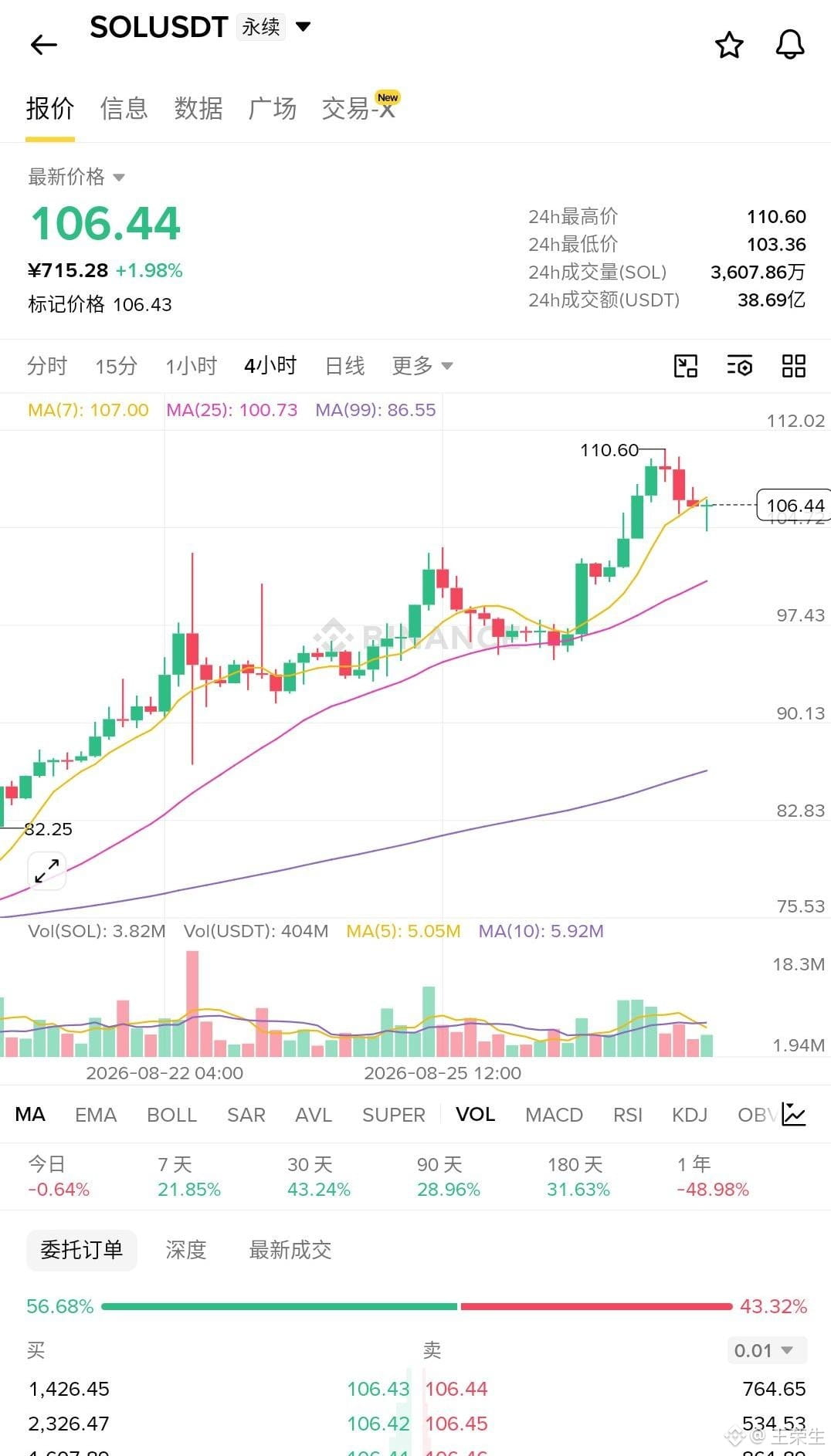The image size is (831, 1456).
Task: Tap the red 43.32% sell ratio bar
Action: pos(596,1306)
